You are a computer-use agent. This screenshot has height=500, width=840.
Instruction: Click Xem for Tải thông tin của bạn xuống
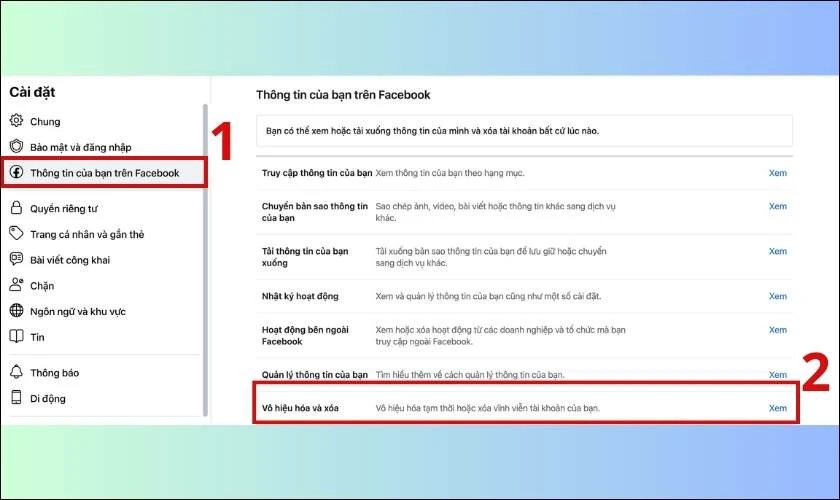tap(778, 251)
